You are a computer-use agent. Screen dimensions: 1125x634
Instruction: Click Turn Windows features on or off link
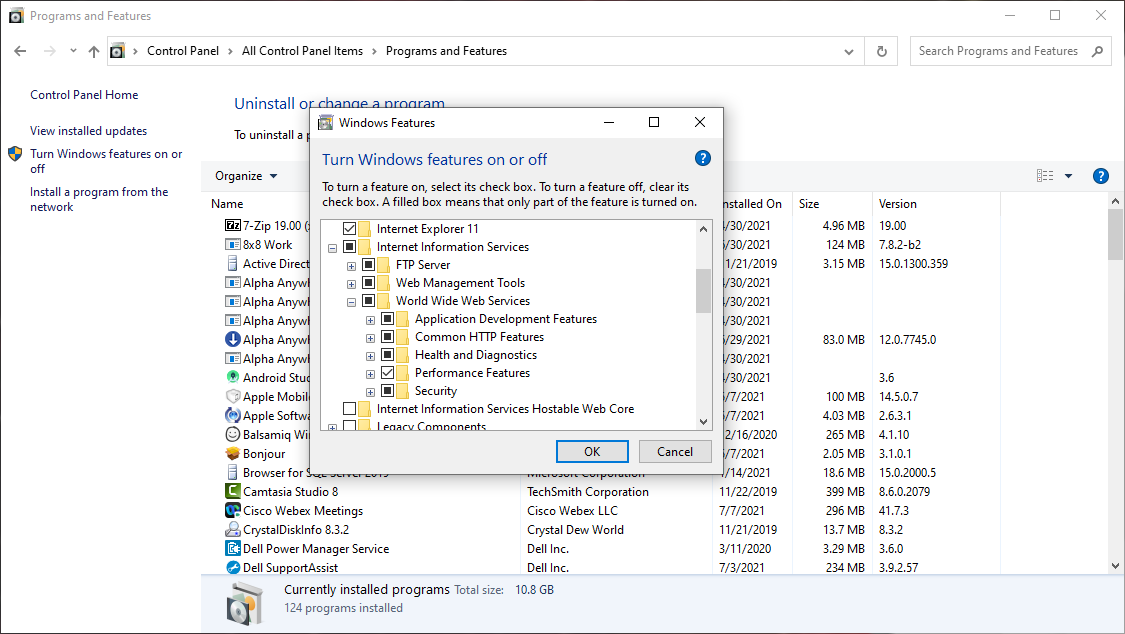tap(106, 161)
